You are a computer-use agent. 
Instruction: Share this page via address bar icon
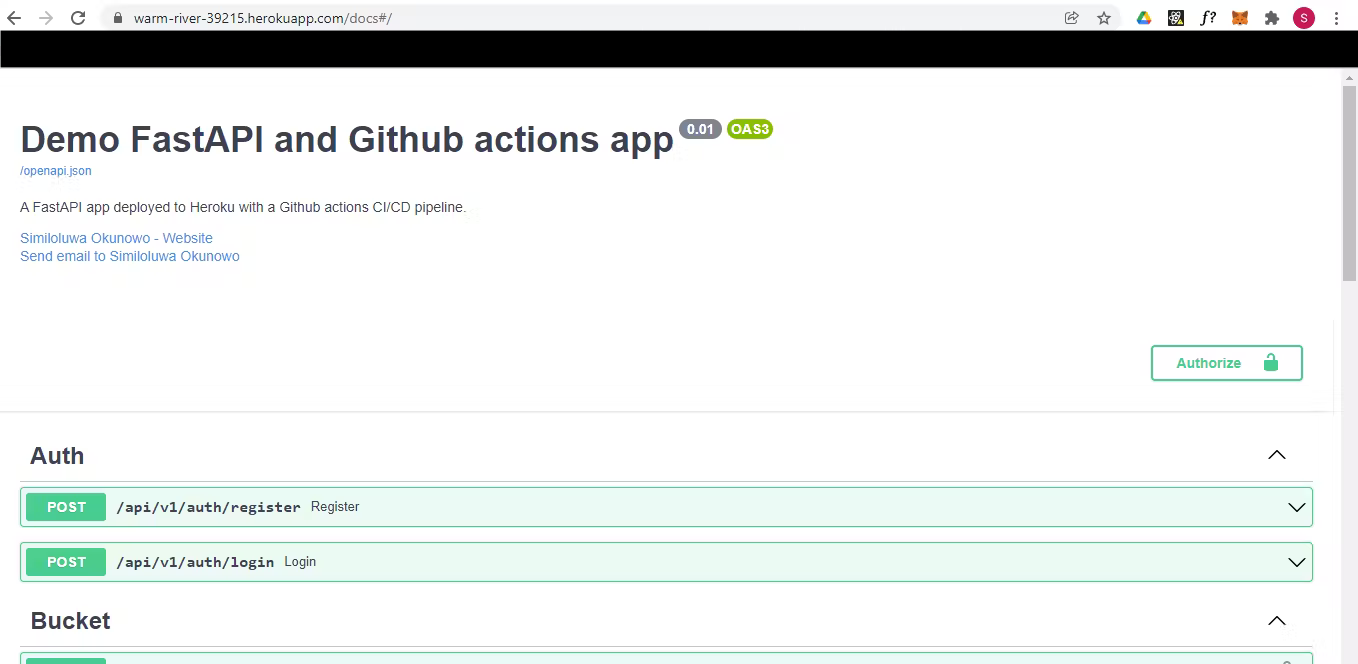pos(1072,18)
